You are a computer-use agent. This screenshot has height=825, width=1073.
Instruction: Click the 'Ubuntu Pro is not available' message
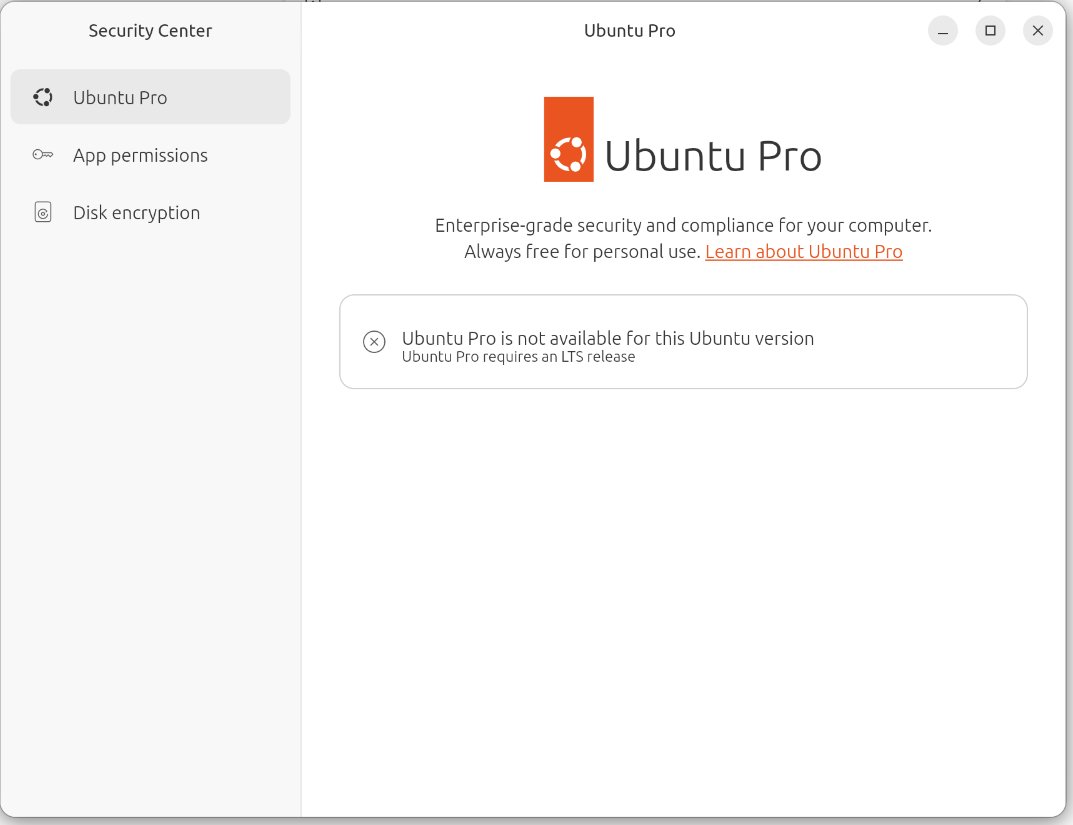pos(608,338)
